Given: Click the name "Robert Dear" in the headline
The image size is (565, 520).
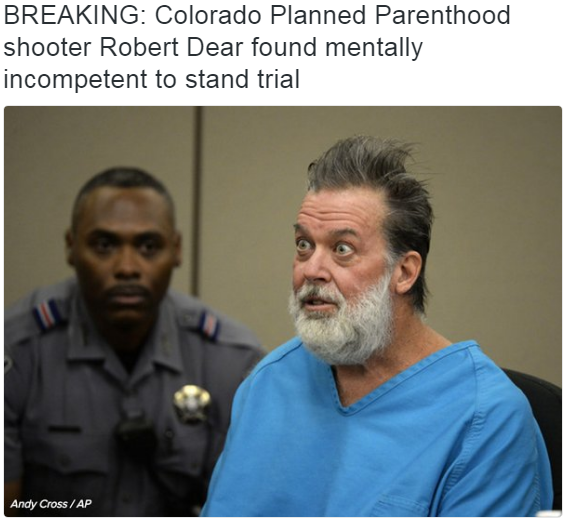Looking at the screenshot, I should coord(172,47).
